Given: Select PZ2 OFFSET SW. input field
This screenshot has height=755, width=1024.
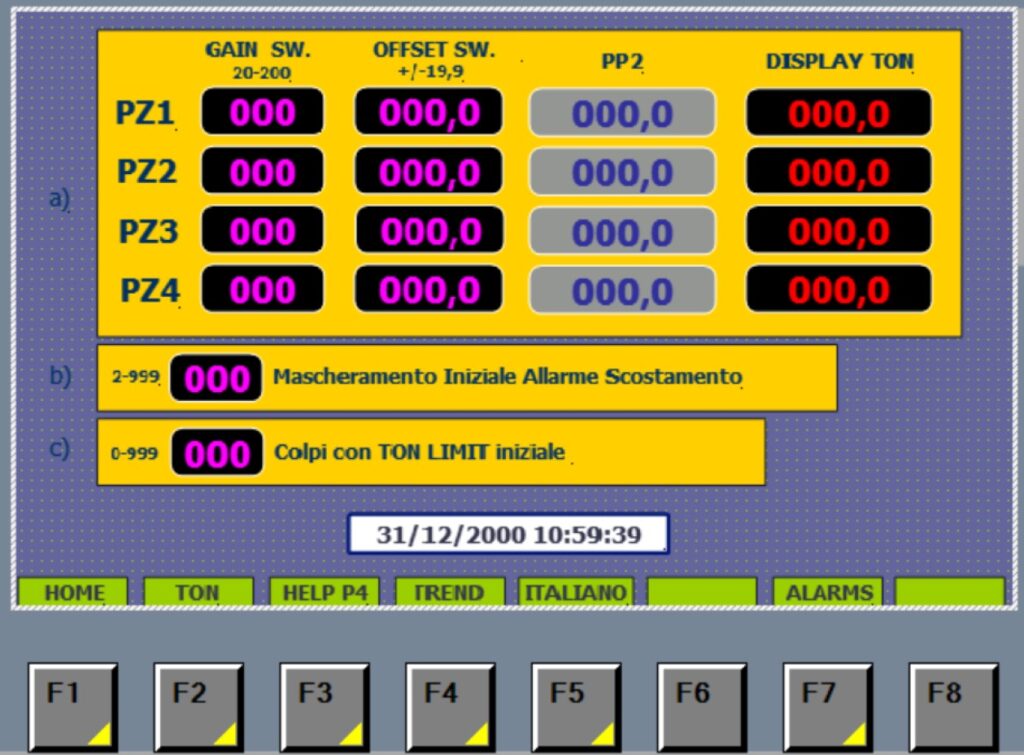Looking at the screenshot, I should (x=429, y=172).
